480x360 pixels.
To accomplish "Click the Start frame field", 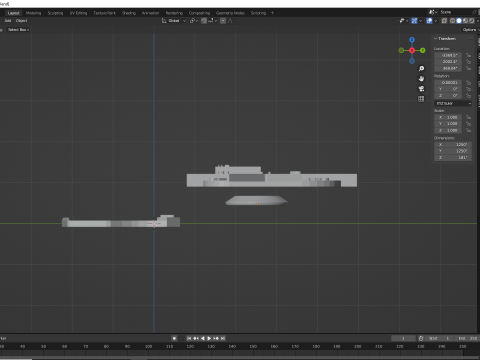I will [x=439, y=338].
